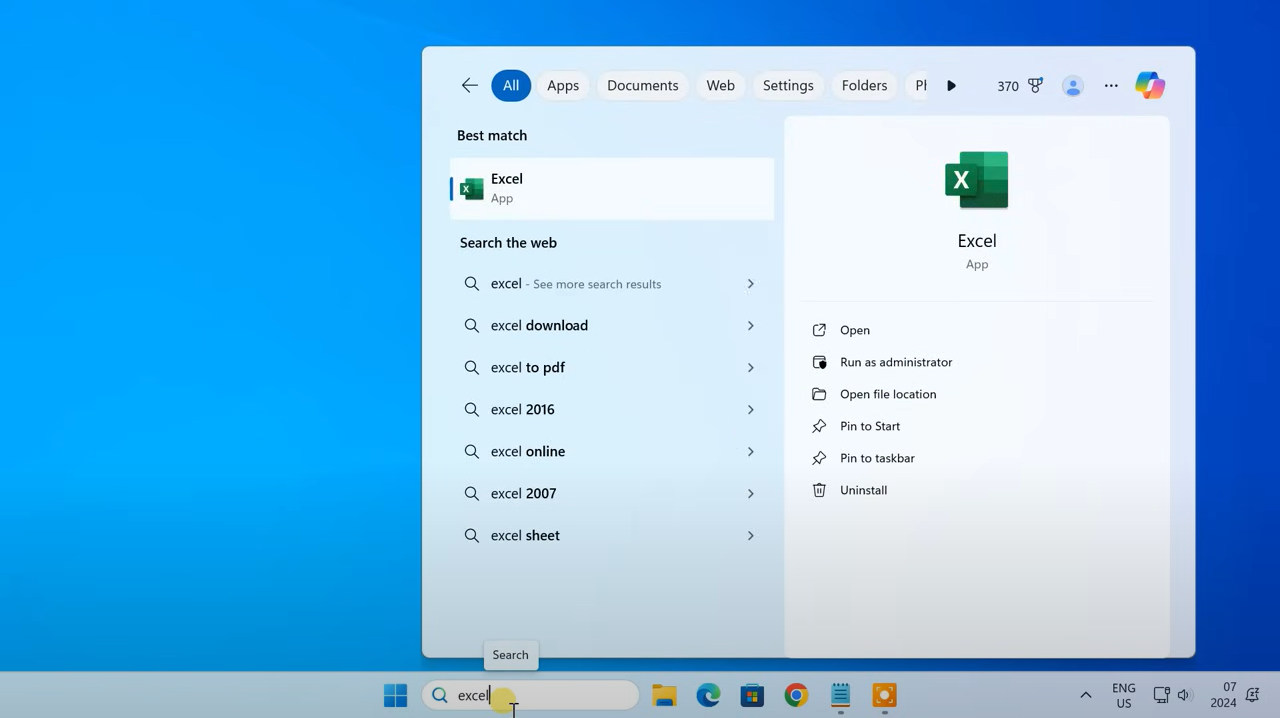Open Notepad from the taskbar

[840, 696]
